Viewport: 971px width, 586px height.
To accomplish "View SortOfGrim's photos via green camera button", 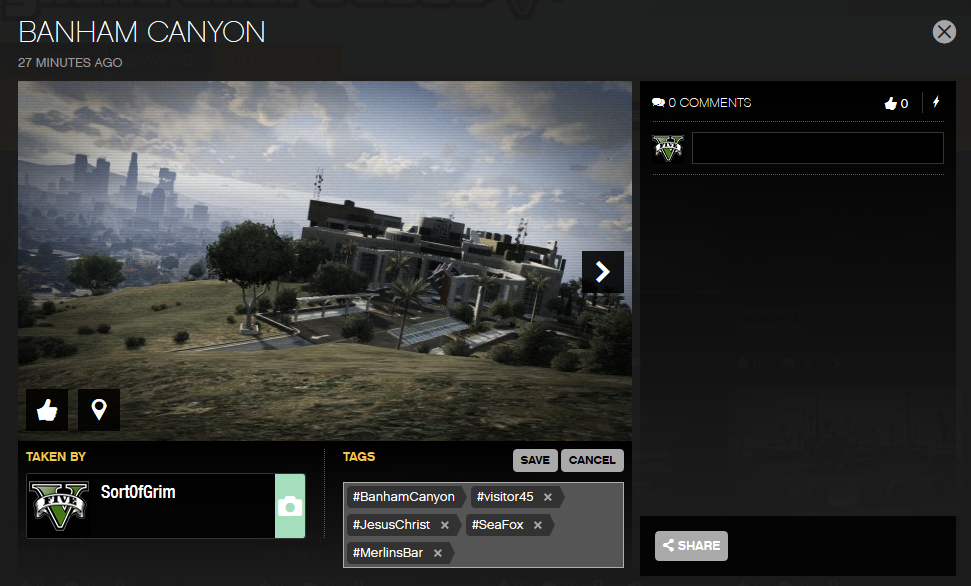I will pyautogui.click(x=290, y=506).
